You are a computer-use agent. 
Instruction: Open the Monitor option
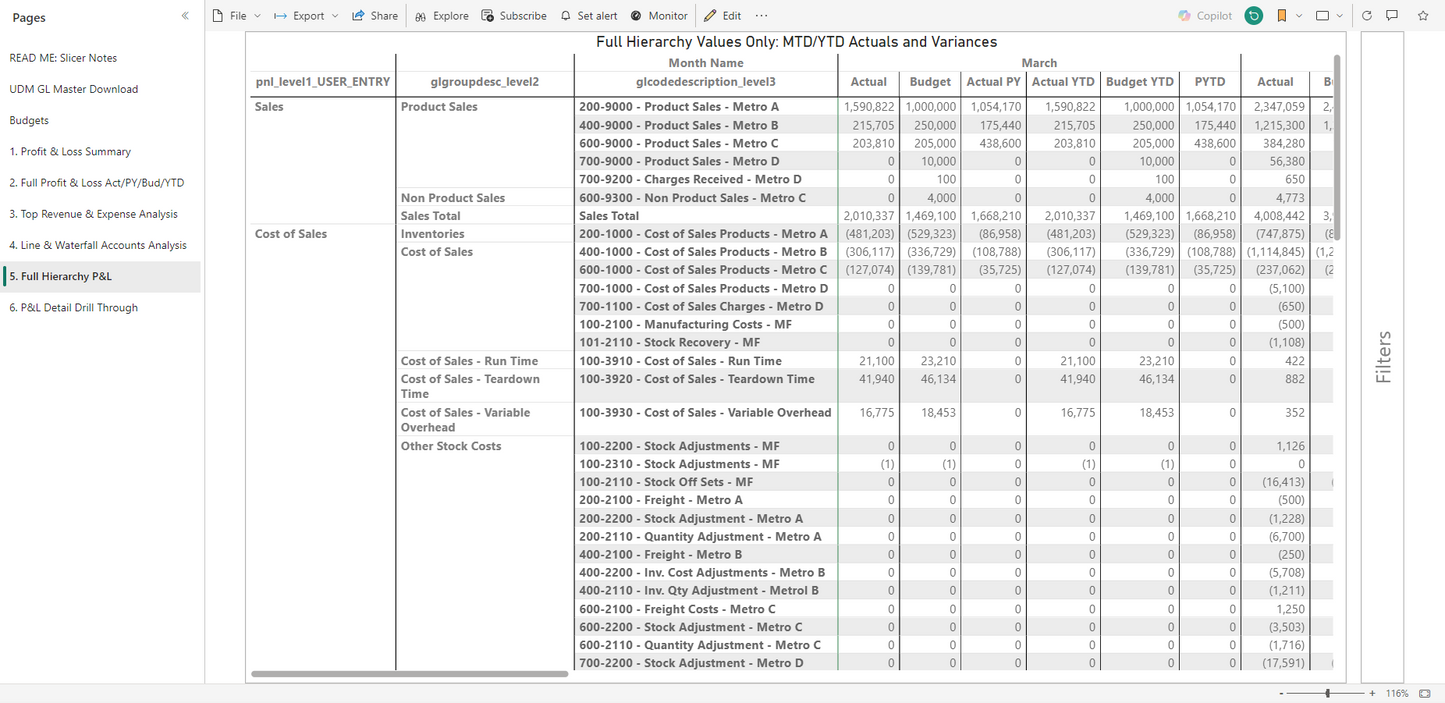tap(659, 16)
